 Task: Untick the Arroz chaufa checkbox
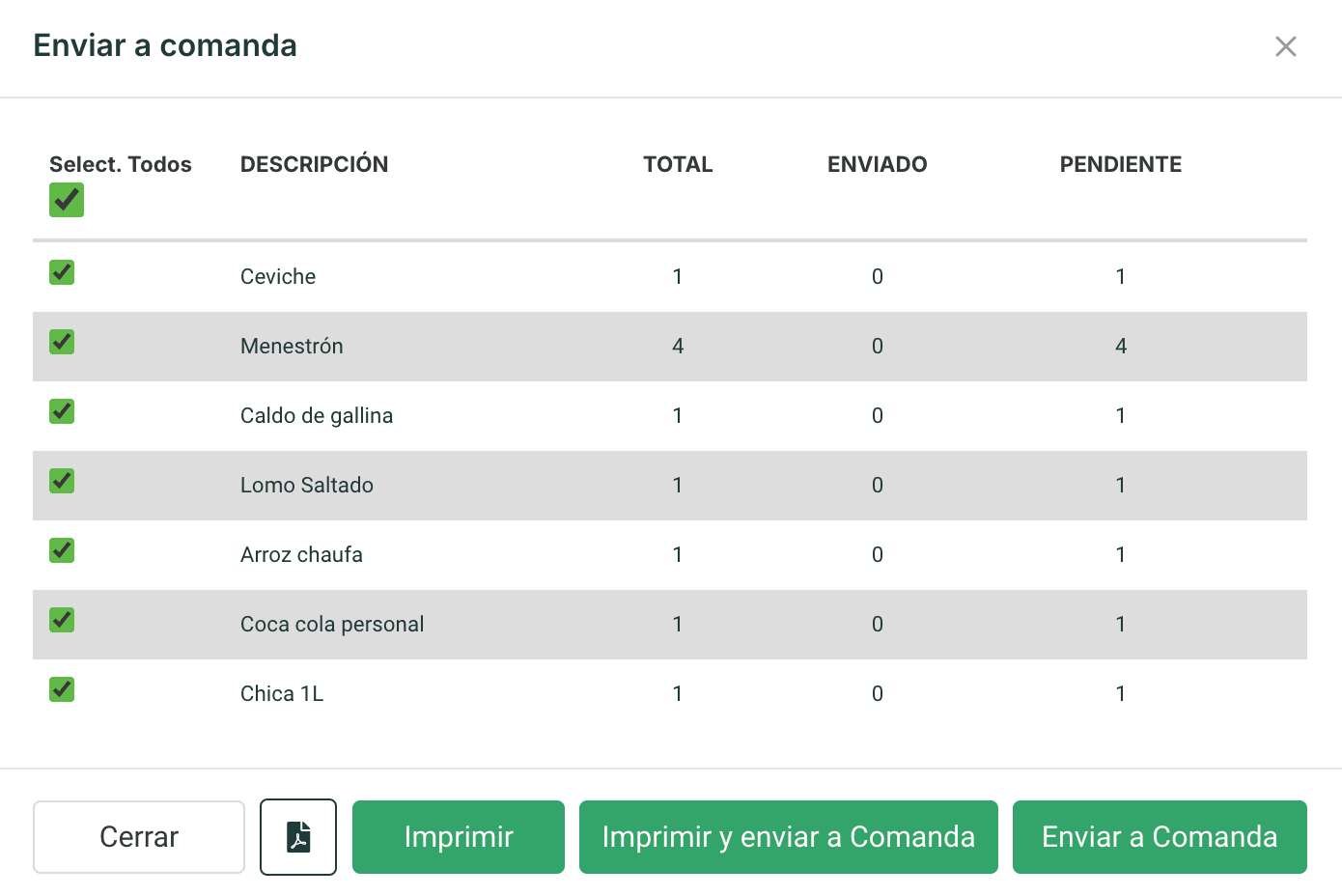click(x=62, y=550)
